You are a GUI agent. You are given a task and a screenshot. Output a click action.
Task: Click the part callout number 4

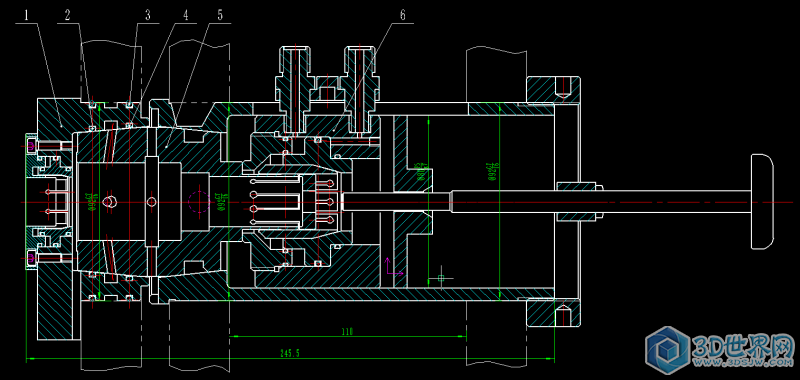(x=186, y=15)
